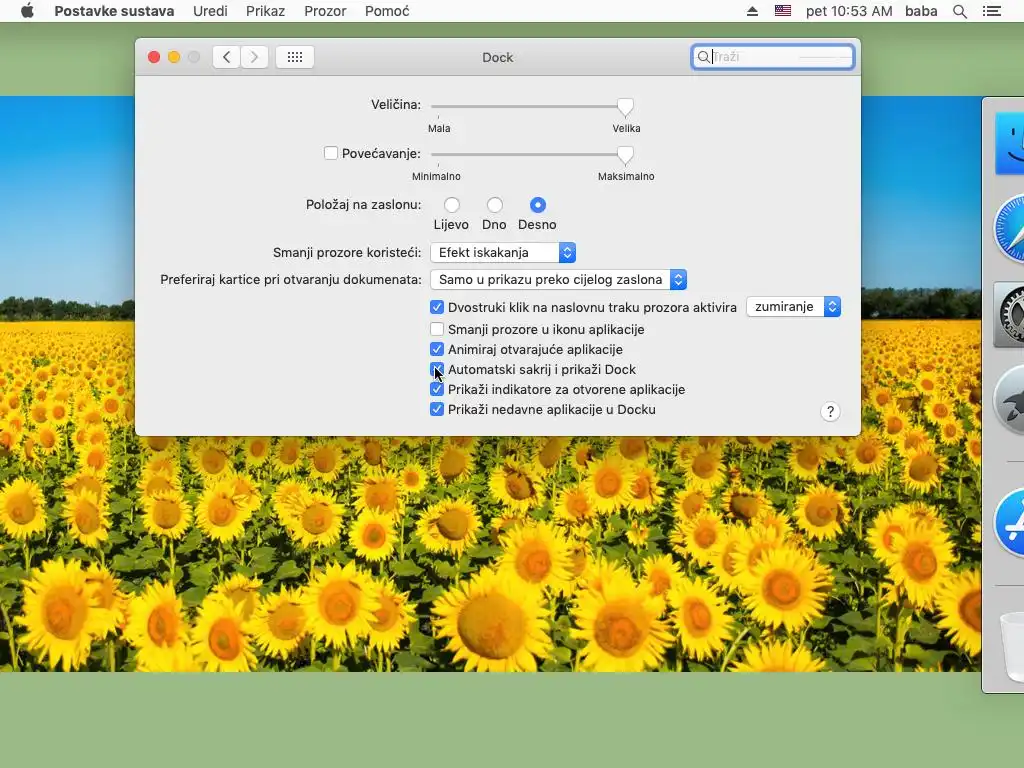1024x768 pixels.
Task: Click the Mala label under size slider
Action: pos(439,129)
